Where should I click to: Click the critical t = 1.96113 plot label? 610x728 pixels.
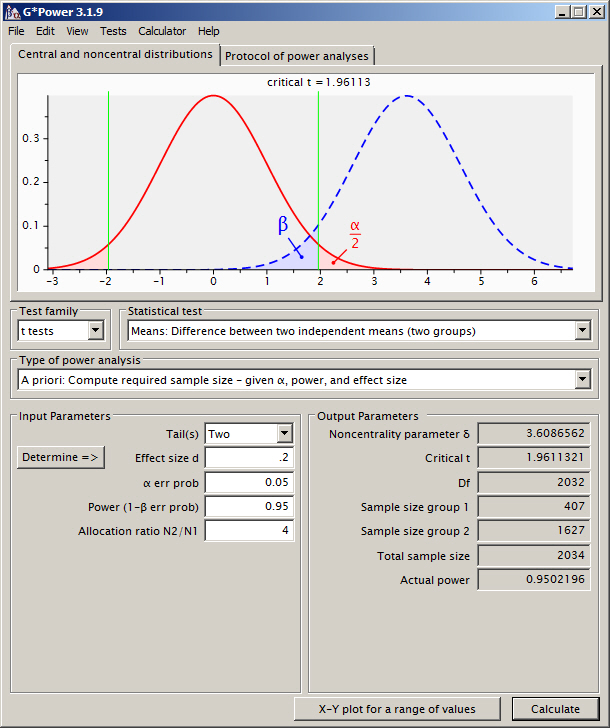tap(318, 82)
